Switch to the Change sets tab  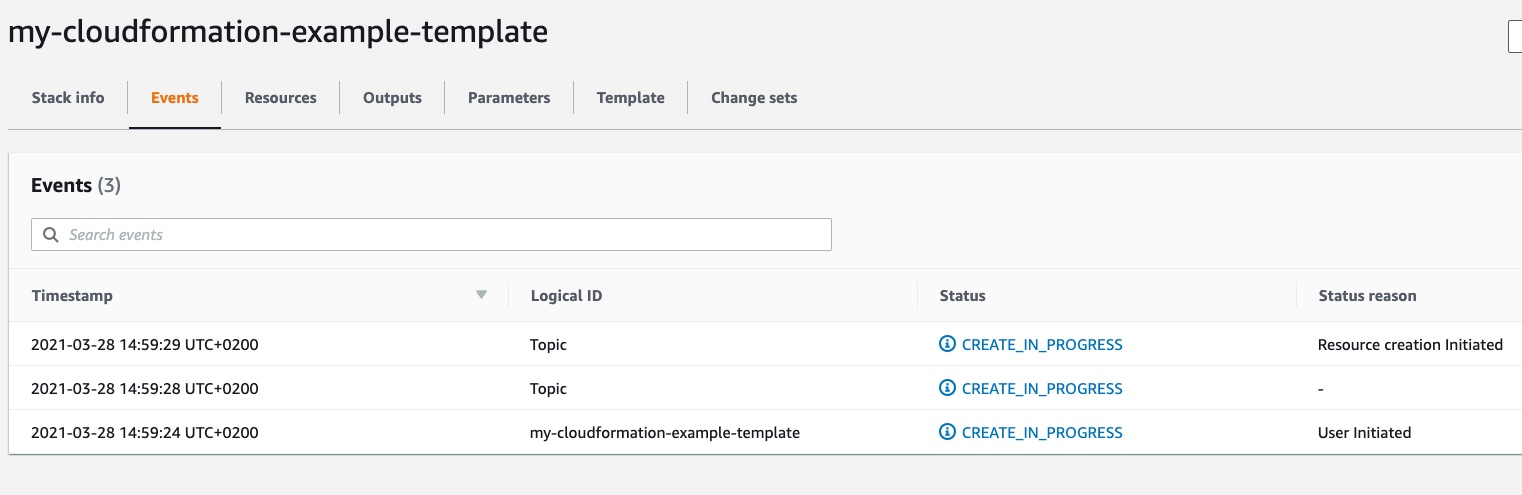click(x=754, y=98)
